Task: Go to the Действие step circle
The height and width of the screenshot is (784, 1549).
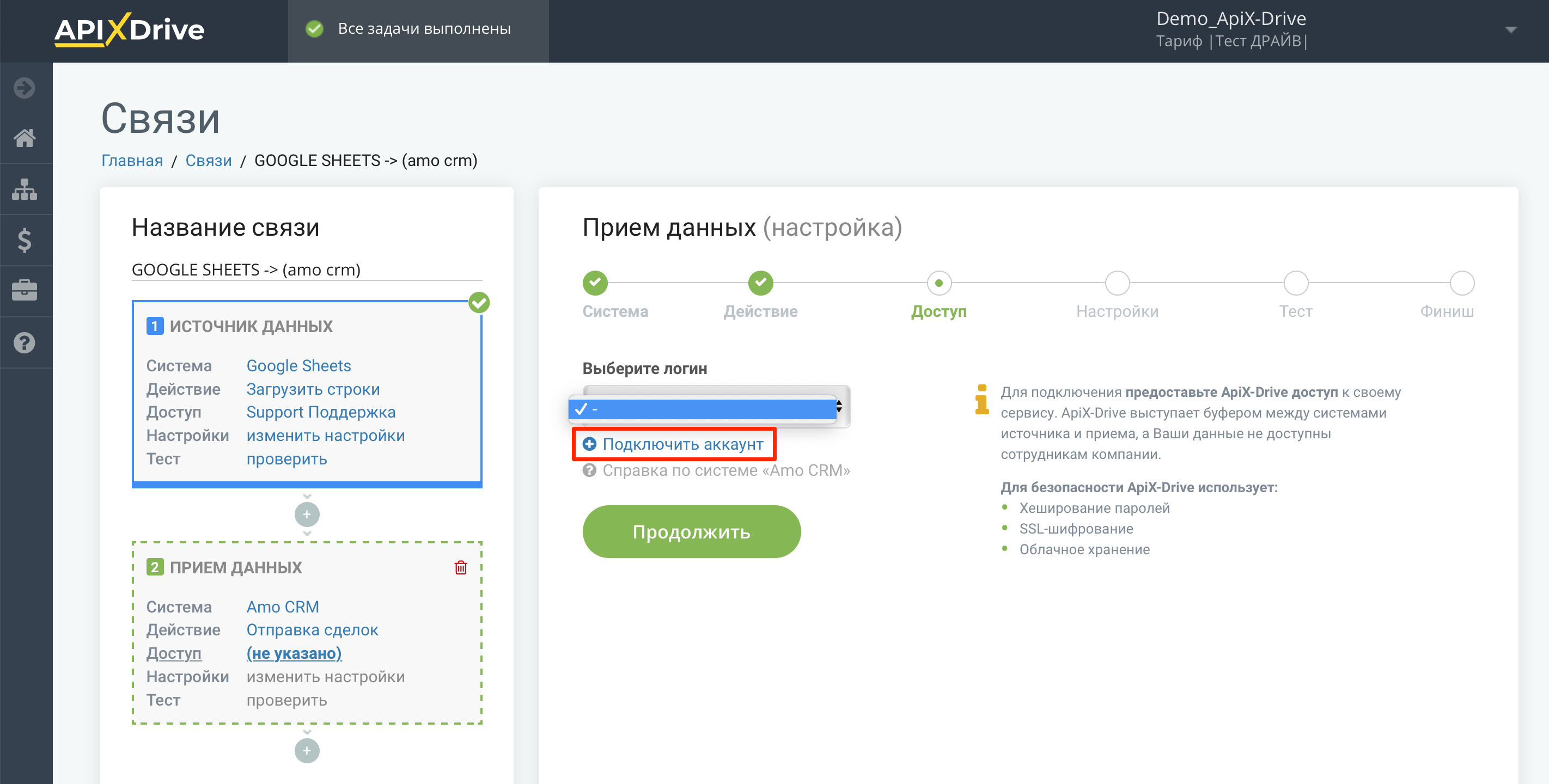Action: pyautogui.click(x=761, y=283)
